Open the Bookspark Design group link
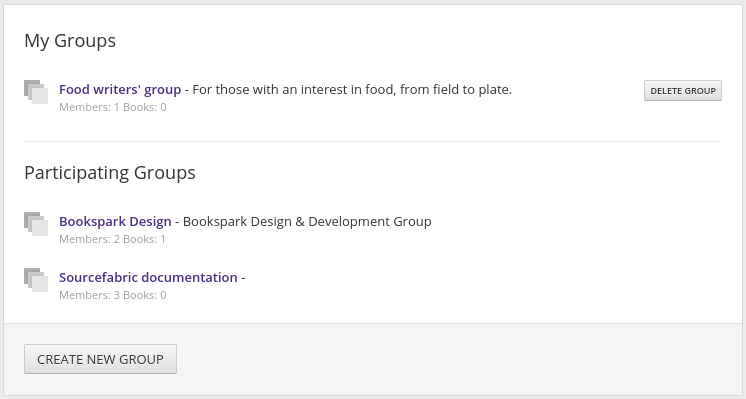The height and width of the screenshot is (399, 746). (x=115, y=222)
